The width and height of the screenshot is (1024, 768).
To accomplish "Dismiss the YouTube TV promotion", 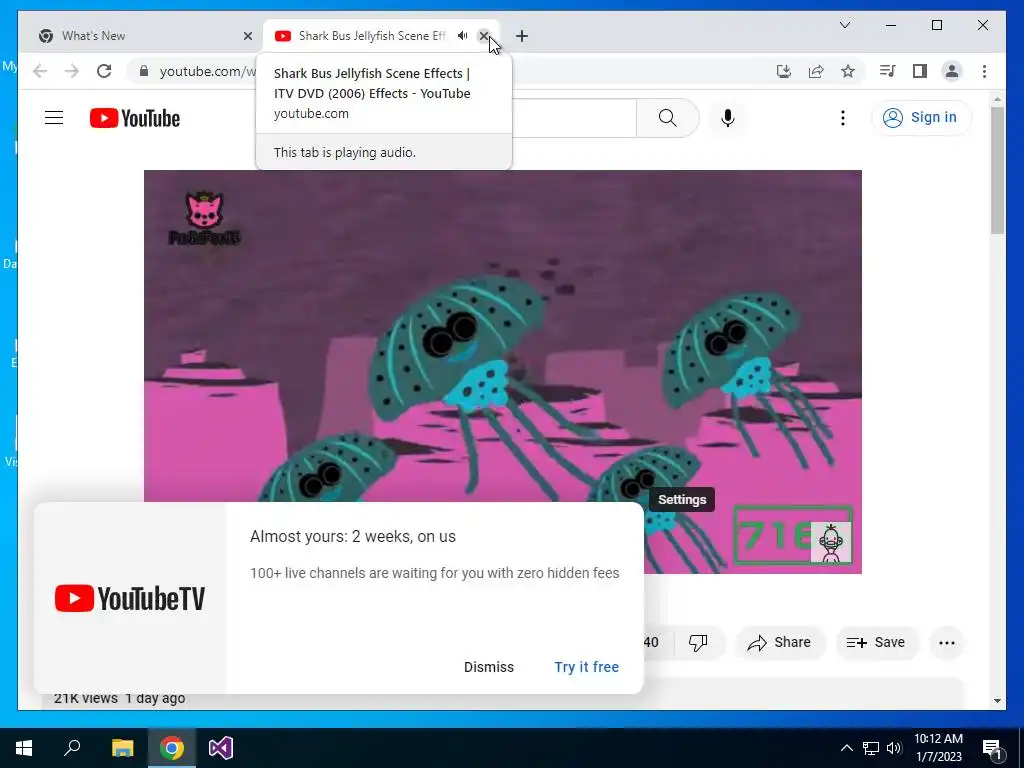I will click(x=488, y=667).
